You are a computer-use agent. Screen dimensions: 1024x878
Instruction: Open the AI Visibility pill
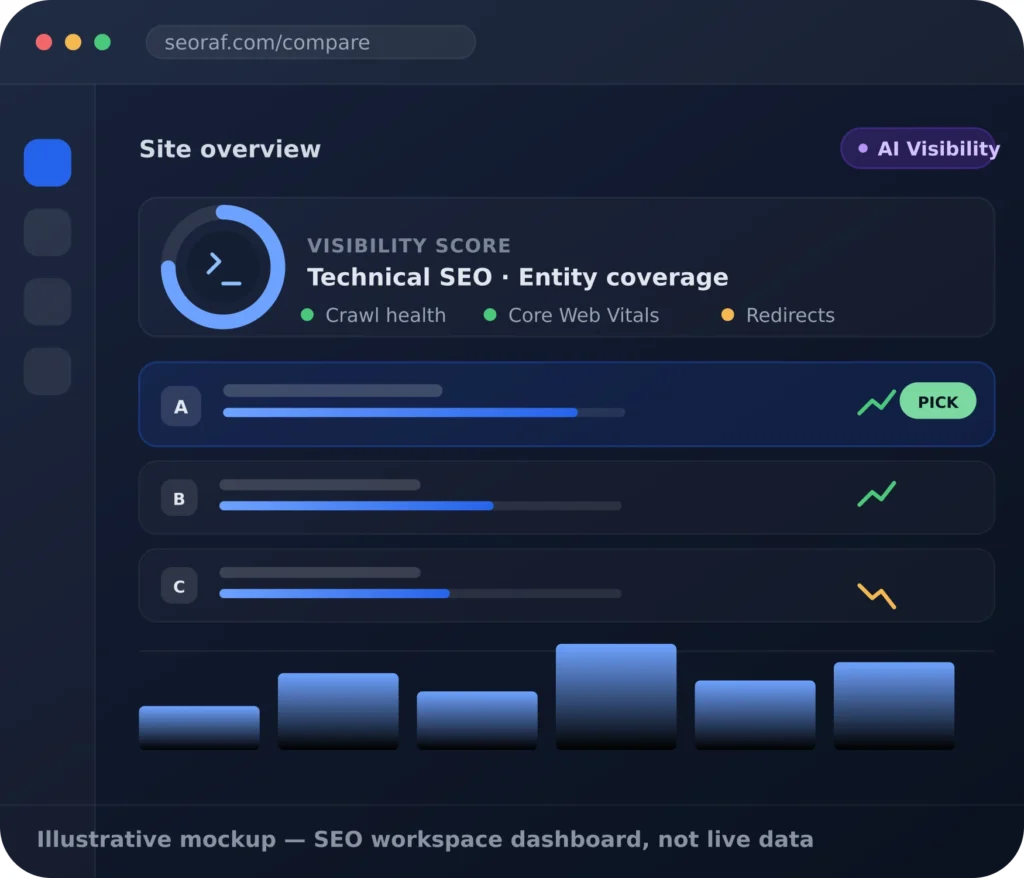[918, 148]
